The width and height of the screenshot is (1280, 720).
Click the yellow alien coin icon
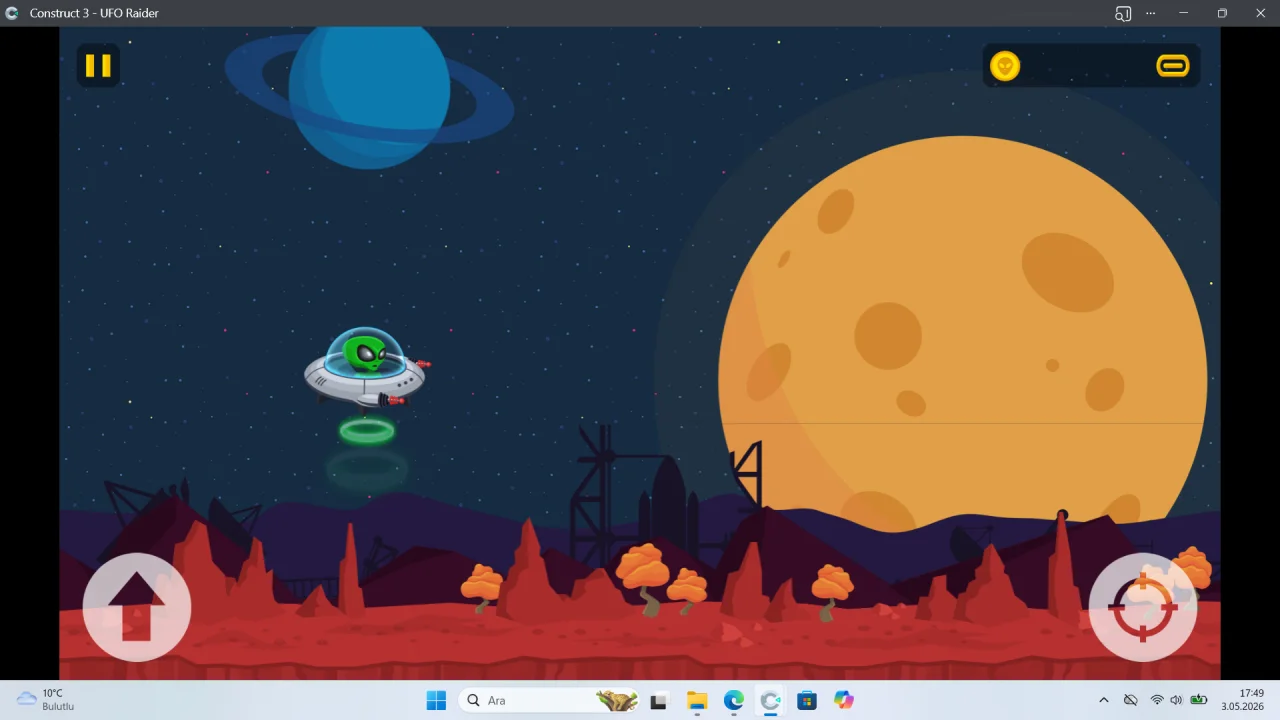click(x=1005, y=66)
